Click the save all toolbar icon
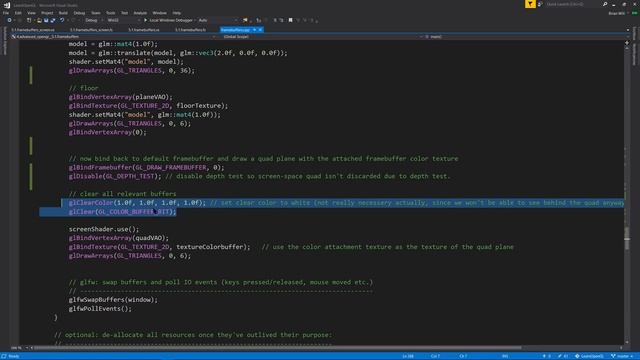Screen dimensions: 640x360 pos(53,20)
